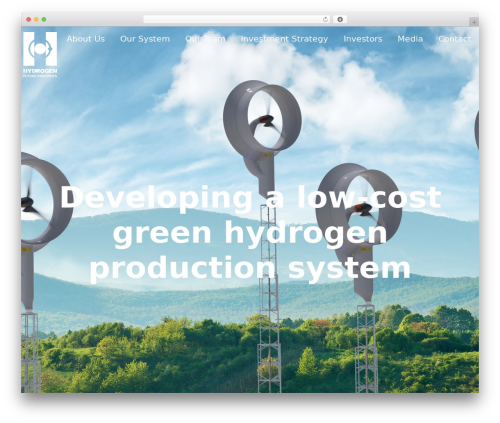The image size is (500, 423).
Task: Maximize the window with green button
Action: point(44,20)
